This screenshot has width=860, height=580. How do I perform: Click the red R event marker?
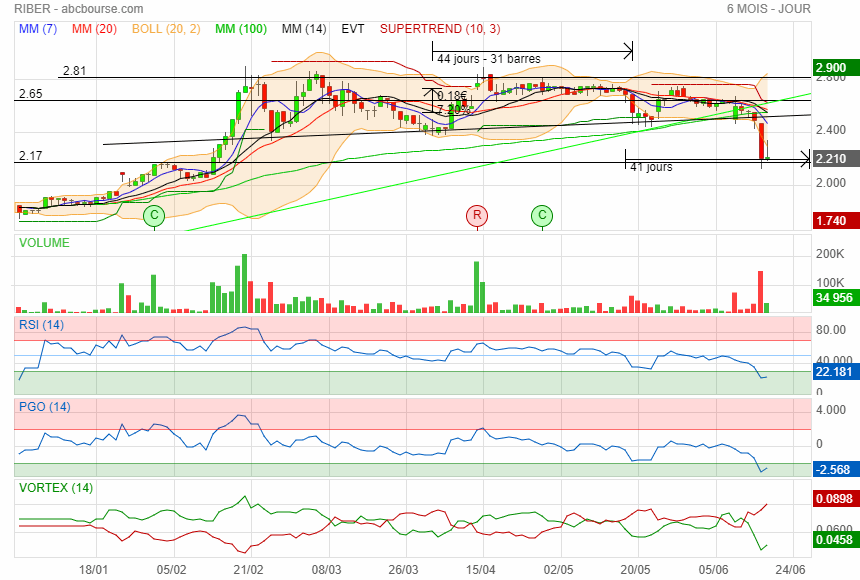[477, 216]
